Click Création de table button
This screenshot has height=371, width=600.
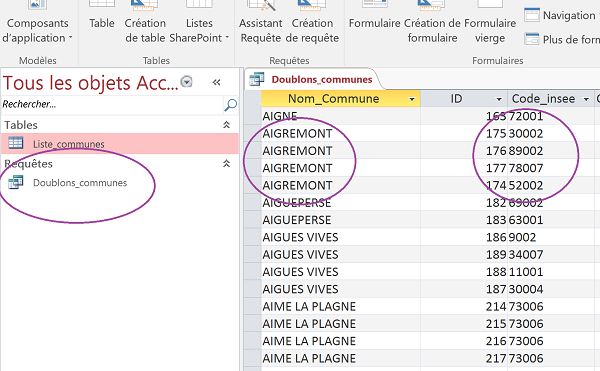pos(145,22)
